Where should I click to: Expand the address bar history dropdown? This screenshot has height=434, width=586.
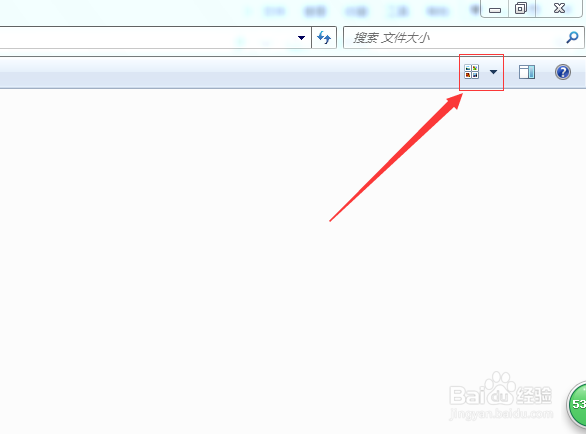coord(301,37)
